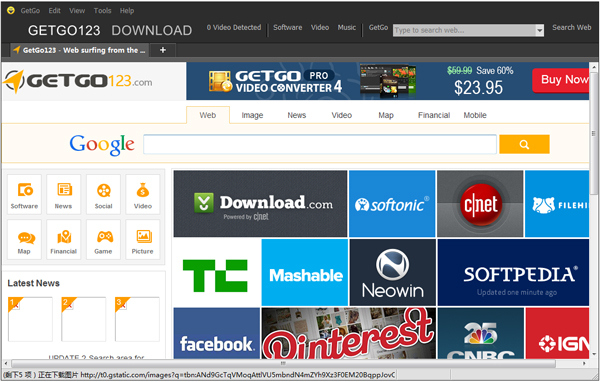Click the Search Web button
The width and height of the screenshot is (600, 382).
571,28
